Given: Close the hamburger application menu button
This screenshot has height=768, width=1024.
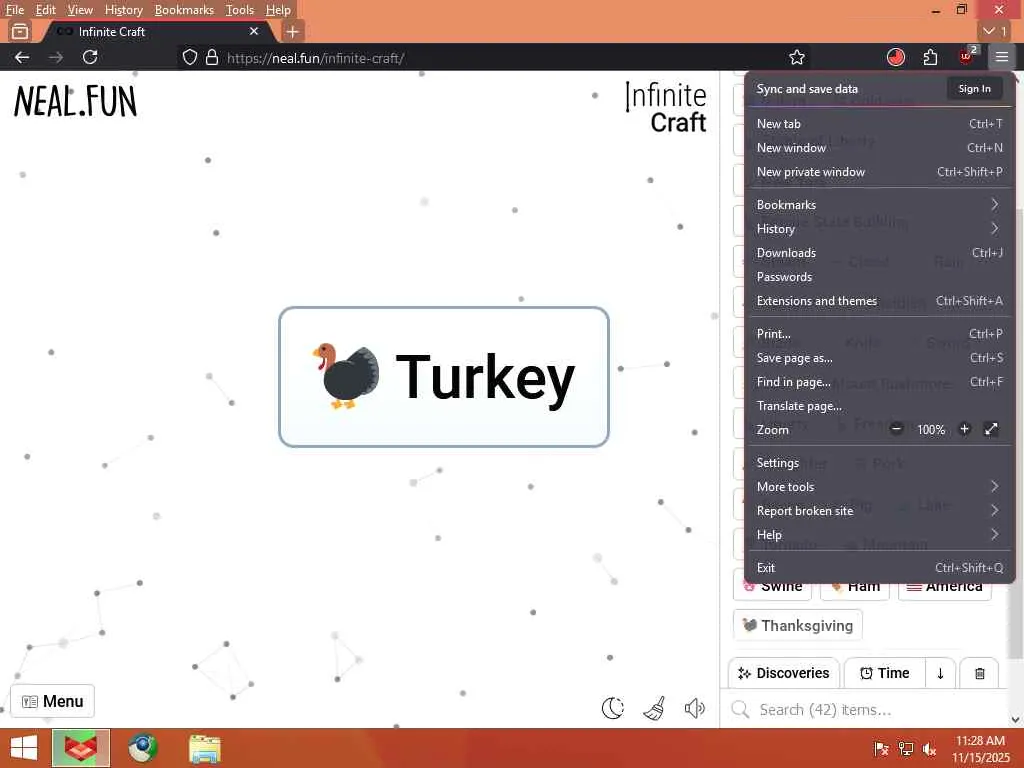Looking at the screenshot, I should [x=1002, y=57].
